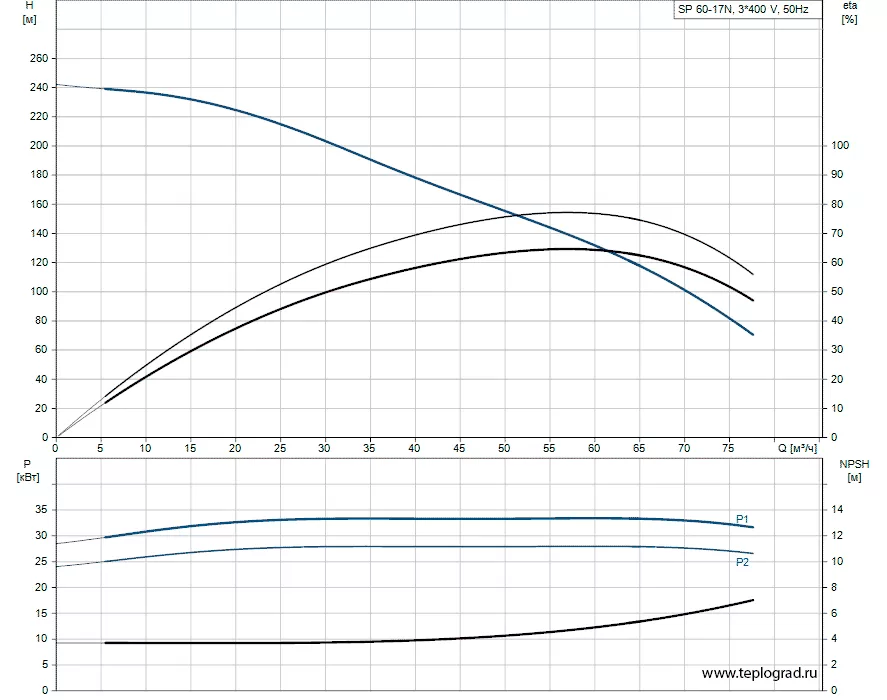This screenshot has height=700, width=887.
Task: Click the www.teplograd.ru watermark link
Action: point(759,673)
